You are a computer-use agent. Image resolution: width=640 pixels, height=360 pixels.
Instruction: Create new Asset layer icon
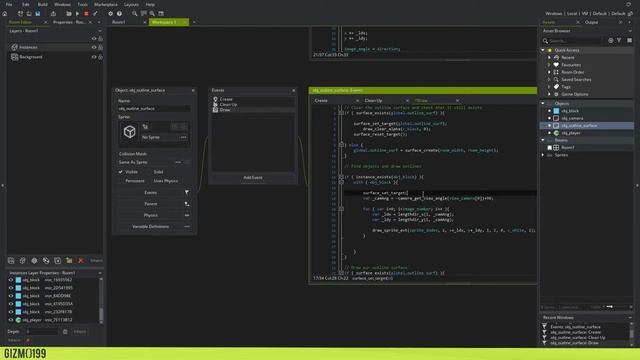pos(58,260)
